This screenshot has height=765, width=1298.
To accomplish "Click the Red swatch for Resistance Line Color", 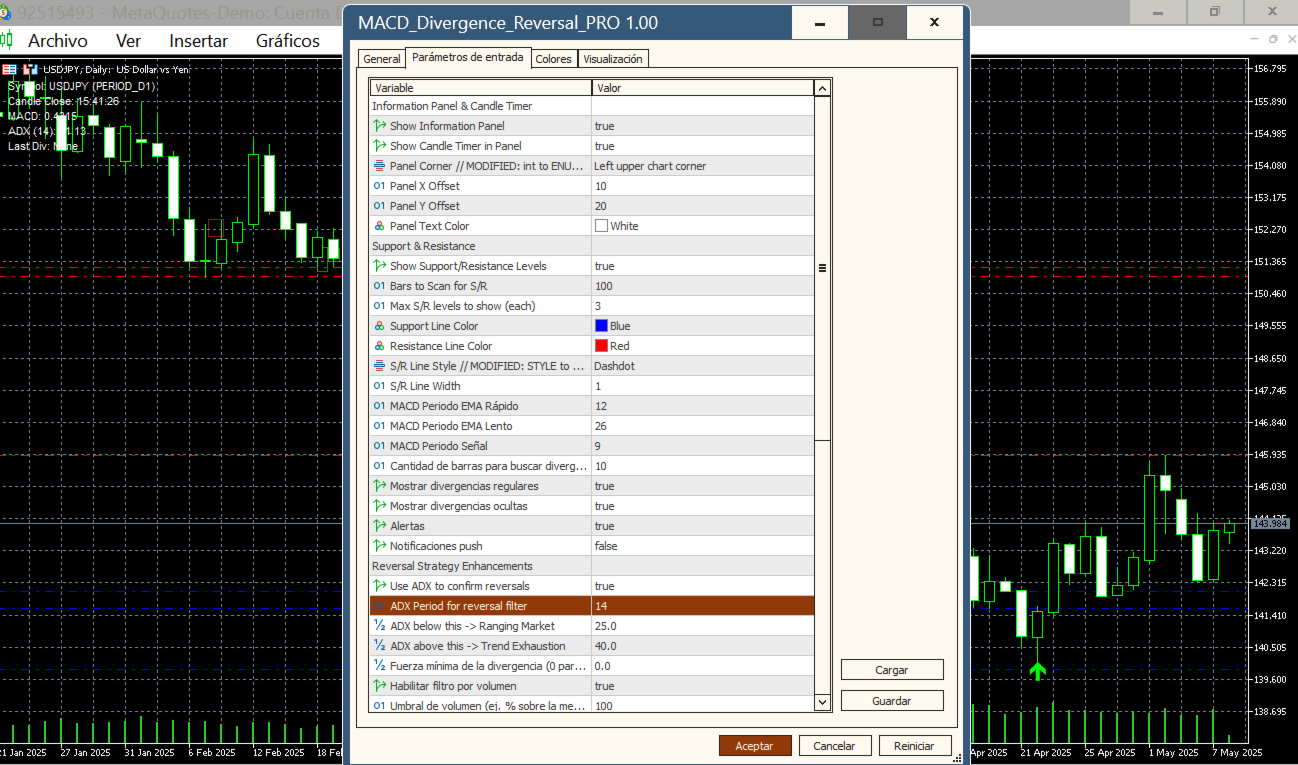I will point(601,346).
